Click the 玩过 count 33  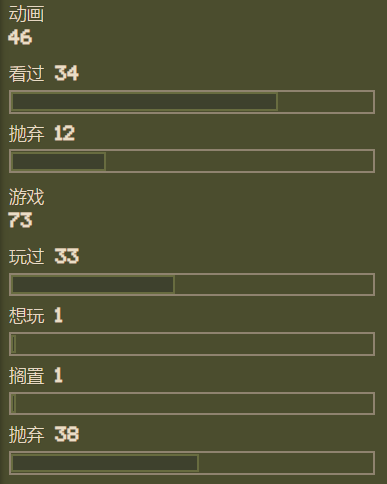tap(67, 256)
